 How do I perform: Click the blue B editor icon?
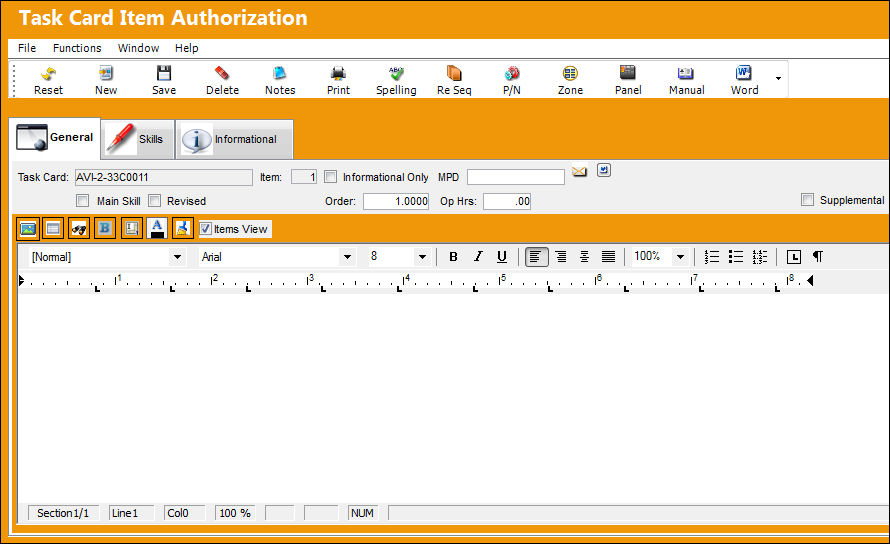tap(104, 228)
